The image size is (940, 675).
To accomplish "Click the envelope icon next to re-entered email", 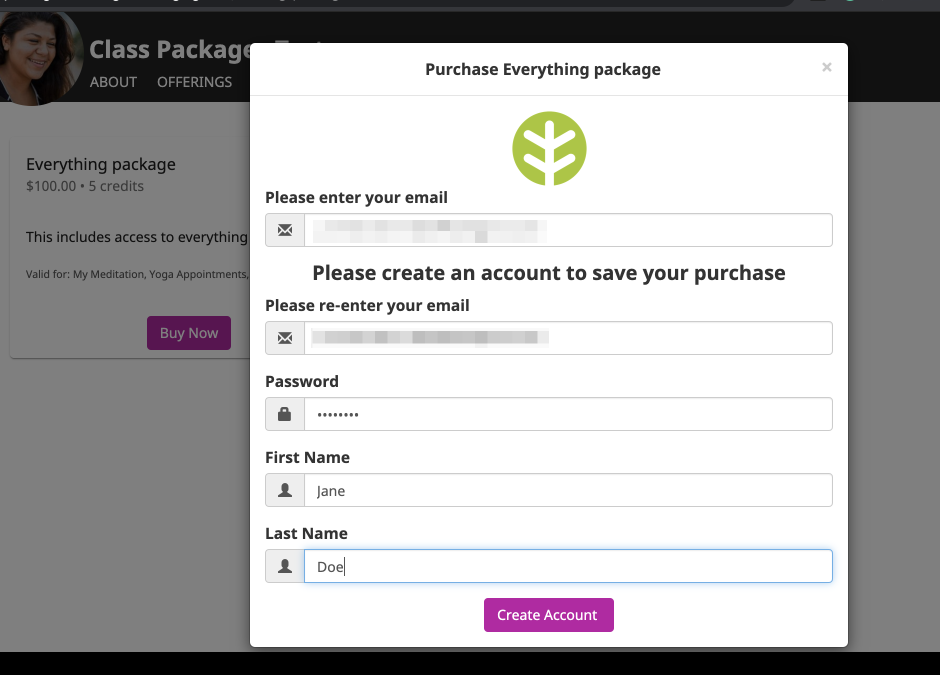I will pos(284,337).
